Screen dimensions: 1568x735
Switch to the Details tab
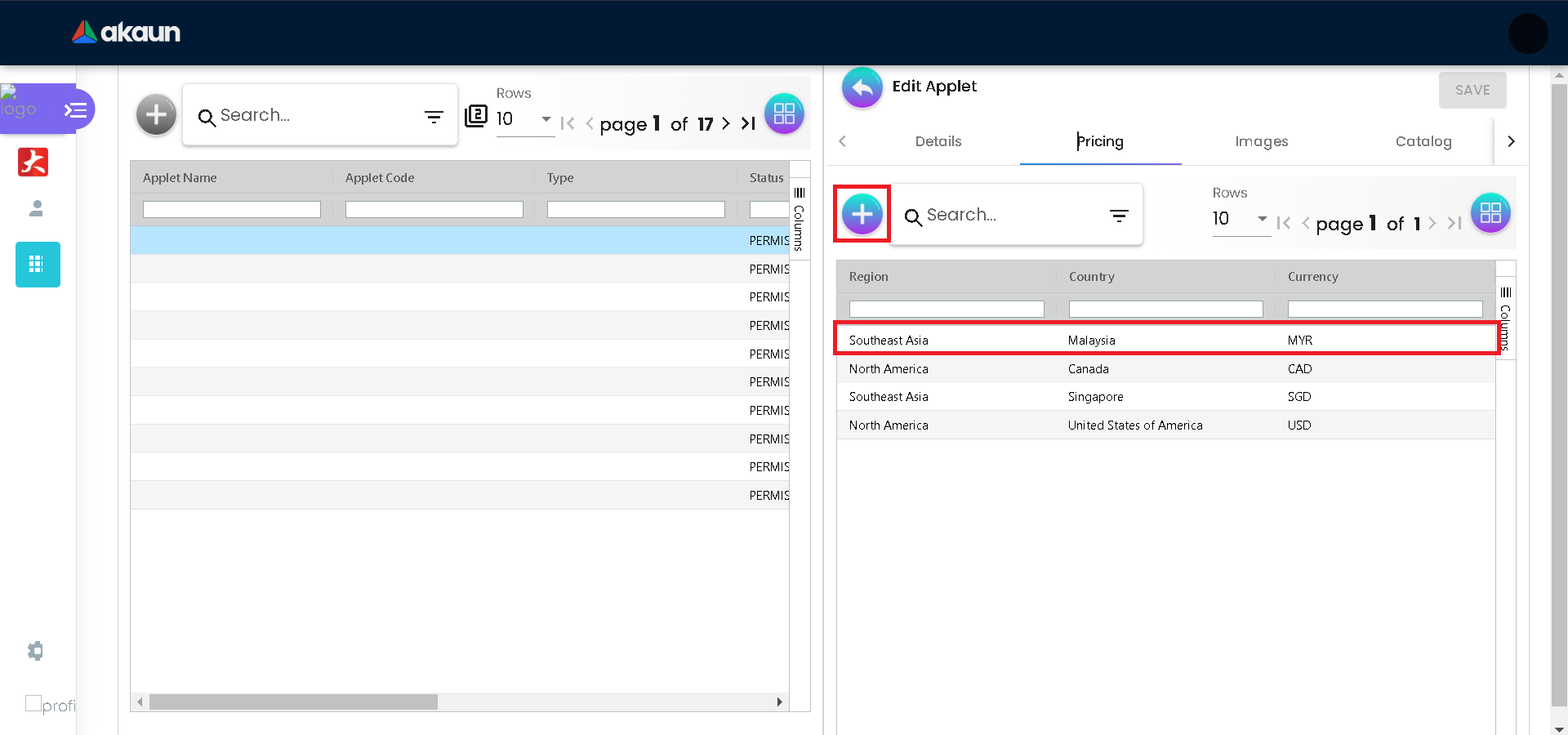[938, 141]
